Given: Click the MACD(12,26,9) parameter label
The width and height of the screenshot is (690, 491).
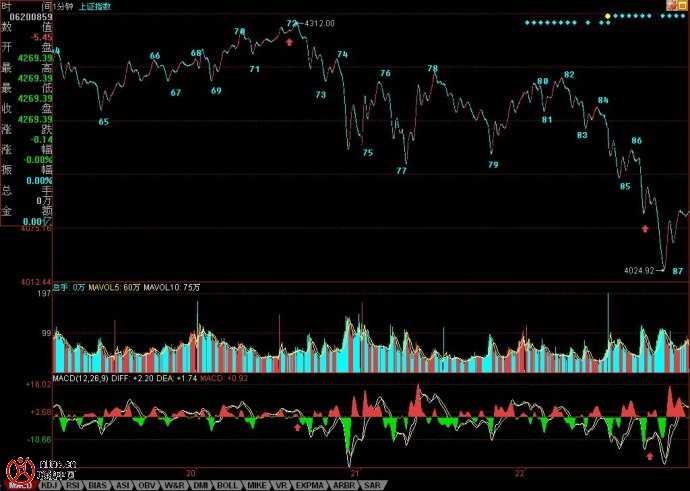Looking at the screenshot, I should tap(81, 378).
